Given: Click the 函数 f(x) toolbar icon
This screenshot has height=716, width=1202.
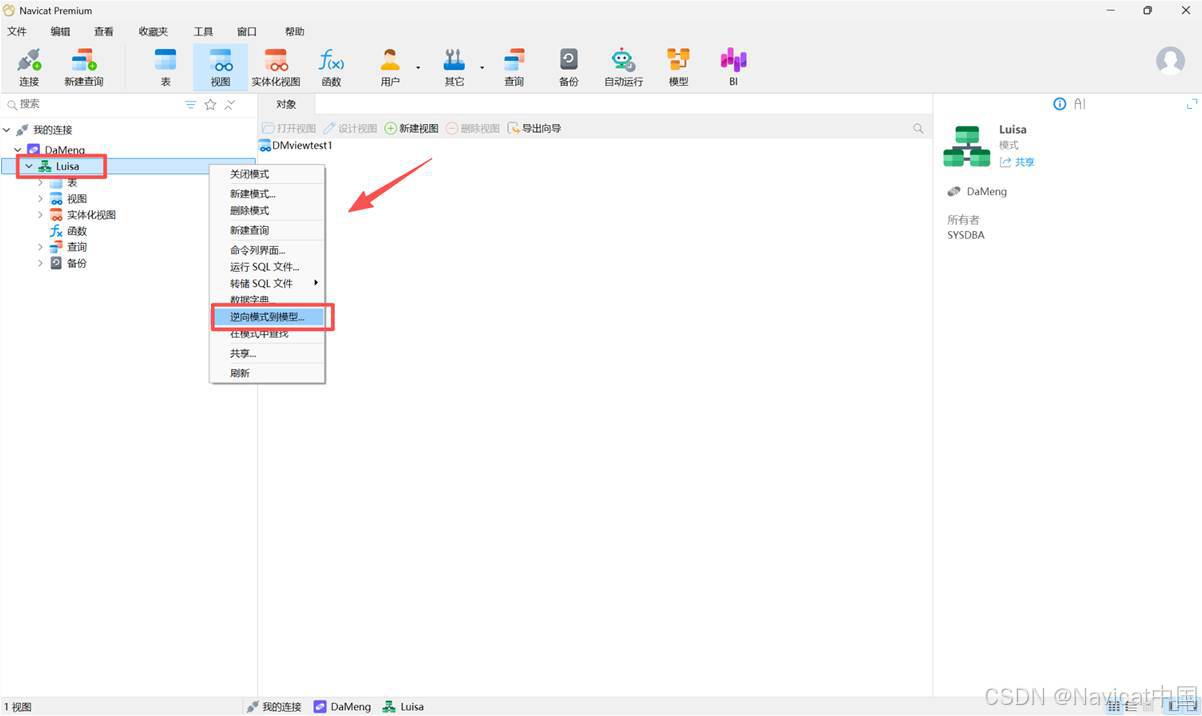Looking at the screenshot, I should pyautogui.click(x=331, y=66).
